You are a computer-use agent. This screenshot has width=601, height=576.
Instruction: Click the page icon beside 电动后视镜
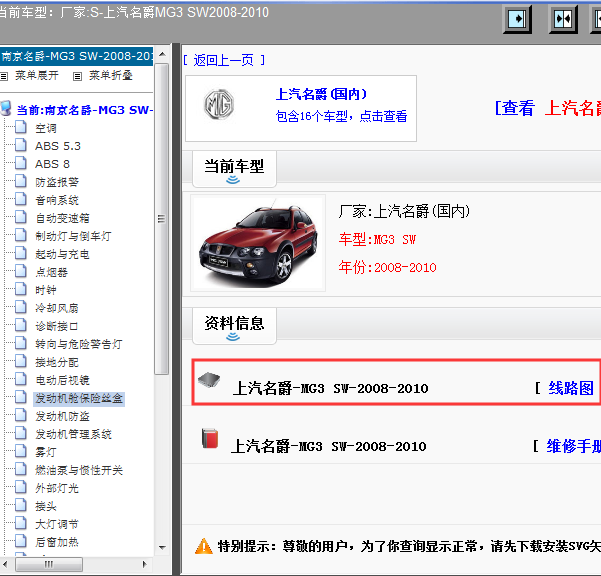21,379
